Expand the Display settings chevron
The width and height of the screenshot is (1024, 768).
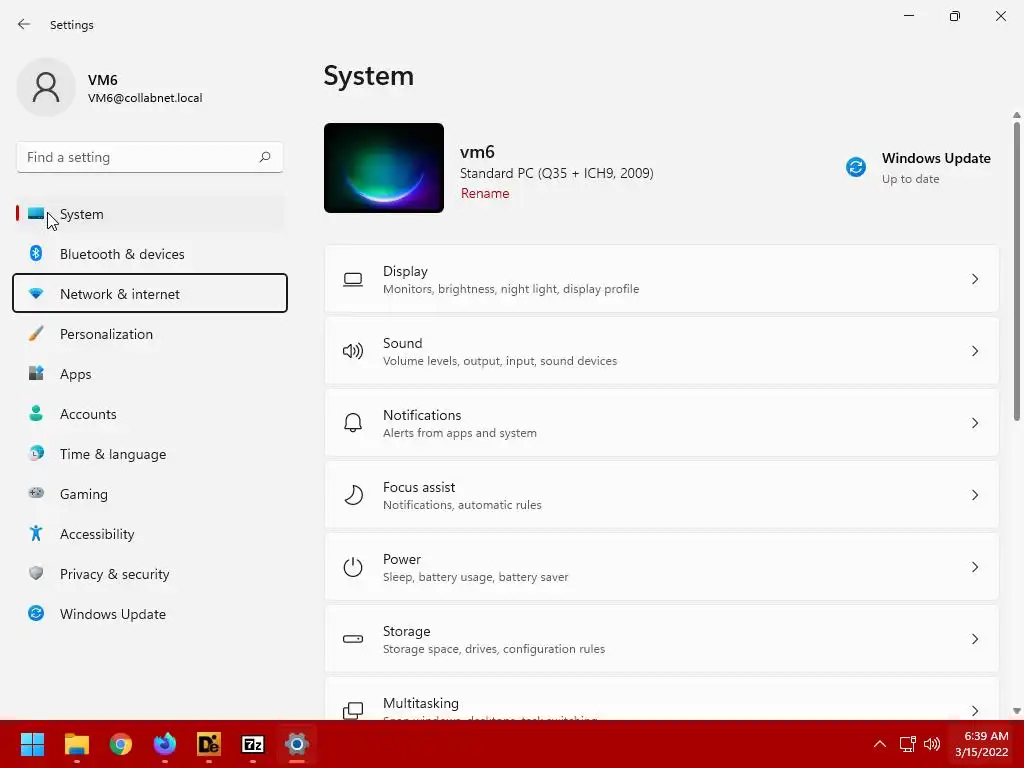[x=974, y=280]
